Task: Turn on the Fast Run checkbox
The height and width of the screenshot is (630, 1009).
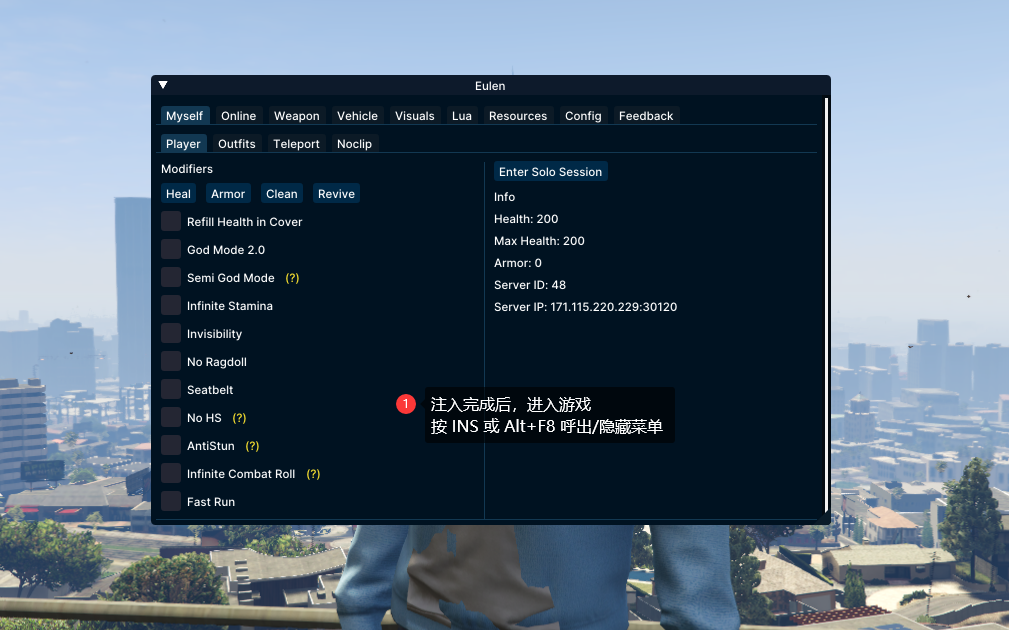Action: pyautogui.click(x=171, y=501)
